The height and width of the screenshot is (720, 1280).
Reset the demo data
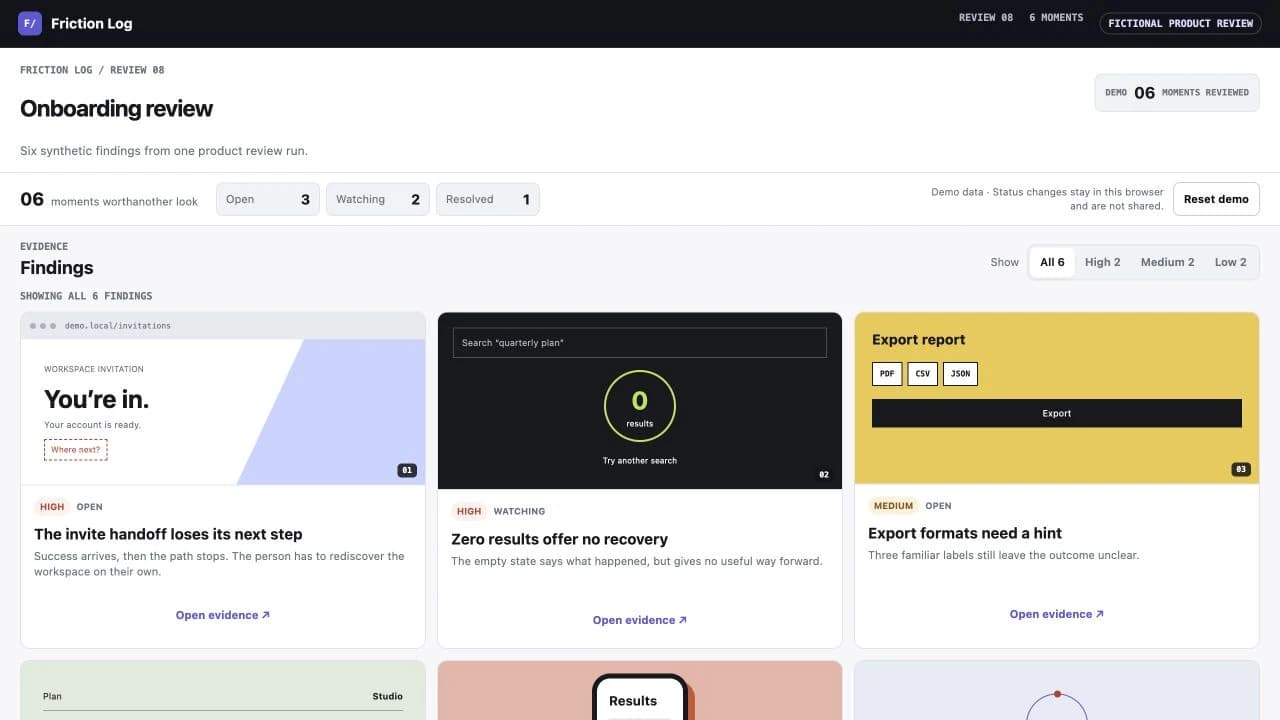point(1216,199)
